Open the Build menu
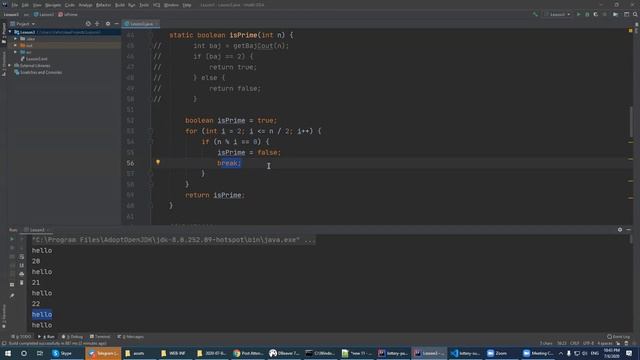 pos(120,5)
